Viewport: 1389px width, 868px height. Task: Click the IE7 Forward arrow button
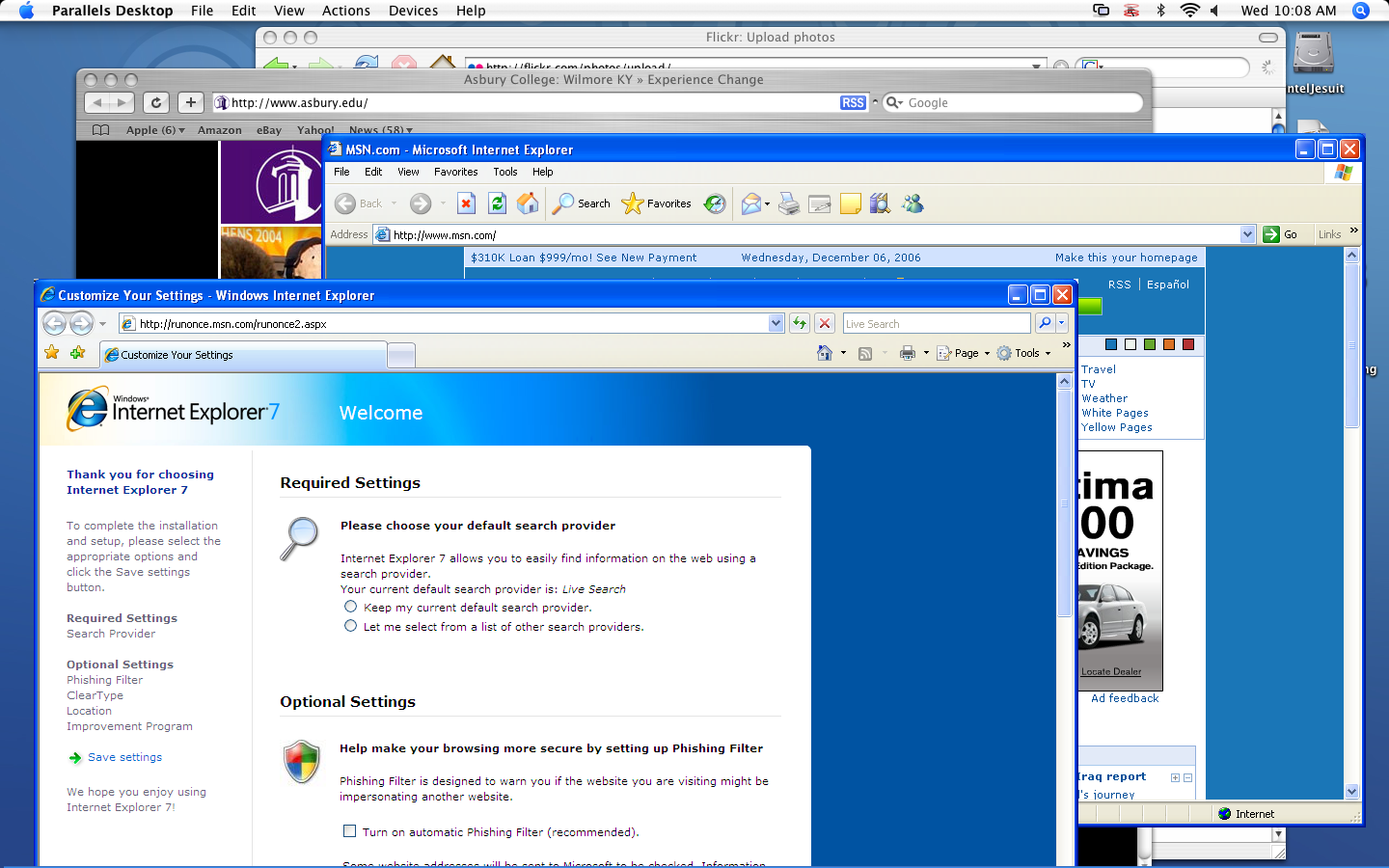click(x=82, y=324)
